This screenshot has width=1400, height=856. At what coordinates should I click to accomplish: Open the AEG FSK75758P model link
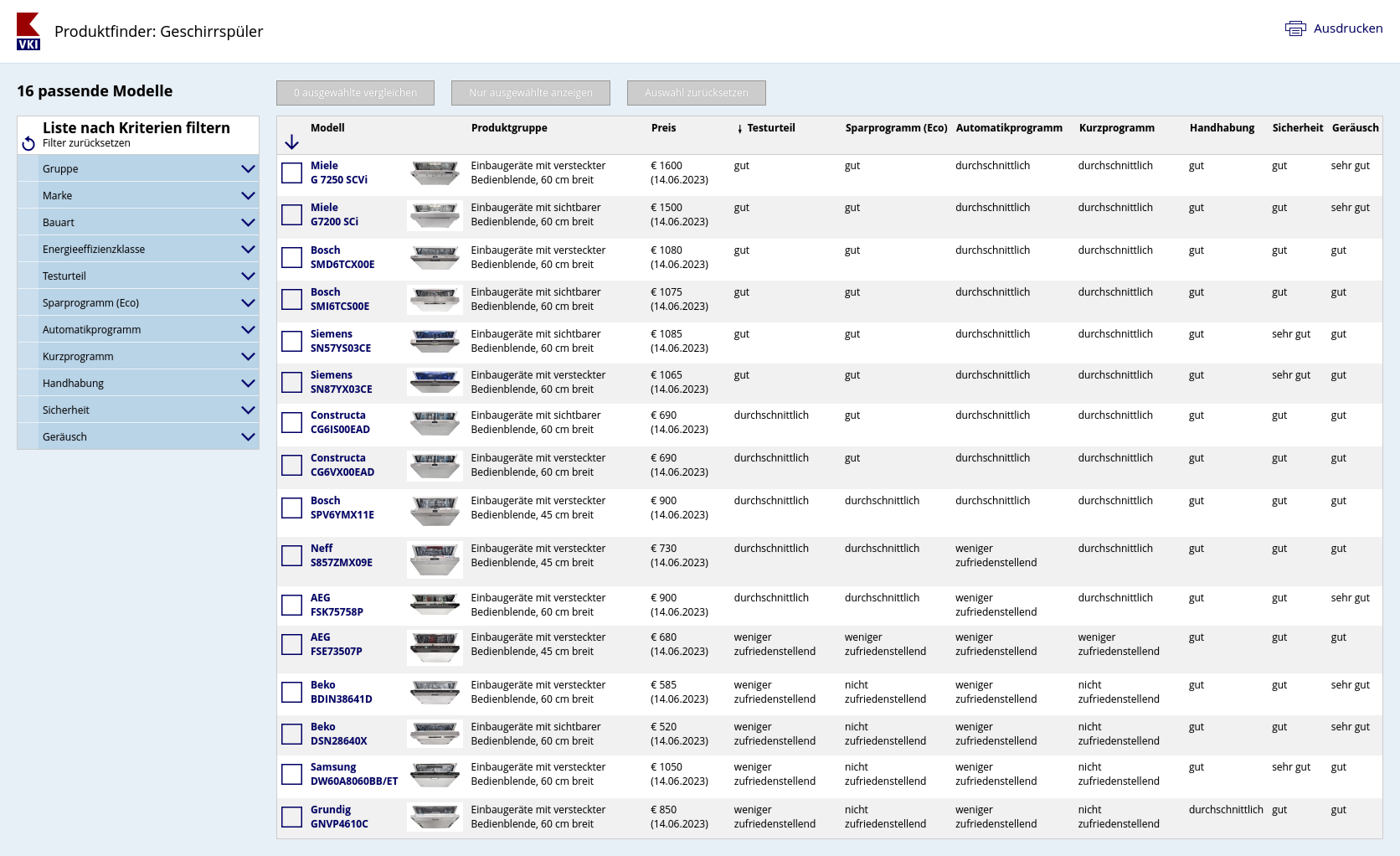tap(337, 605)
